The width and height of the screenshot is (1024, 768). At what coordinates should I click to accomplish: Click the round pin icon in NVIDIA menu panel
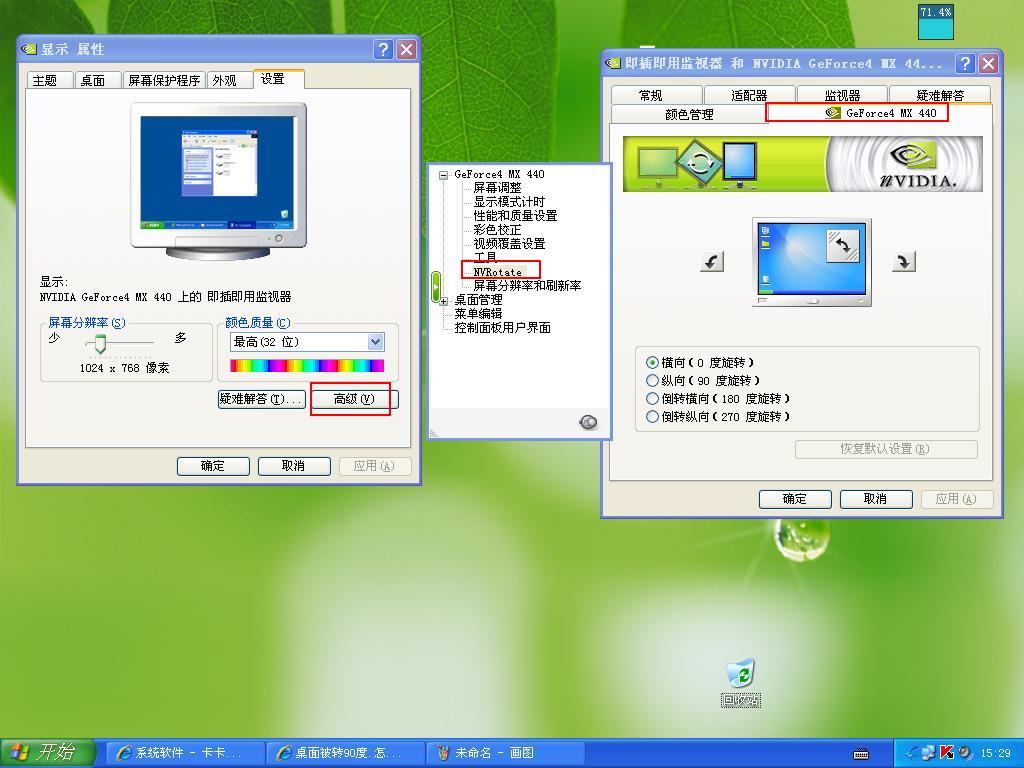click(x=588, y=423)
